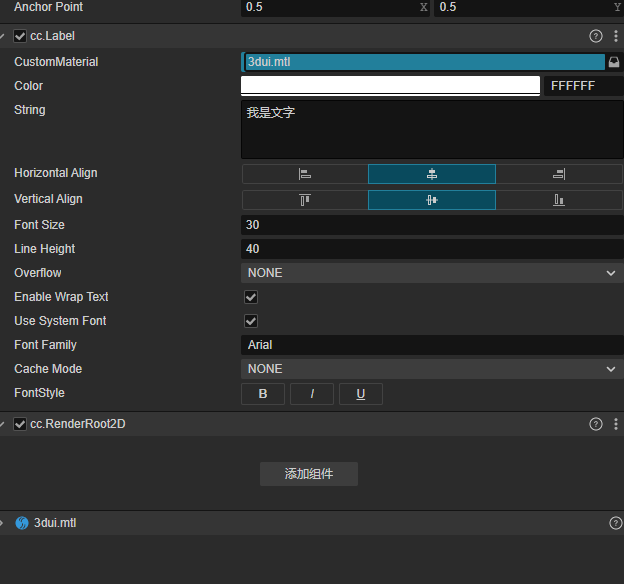Set vertical align to bottom

(559, 200)
